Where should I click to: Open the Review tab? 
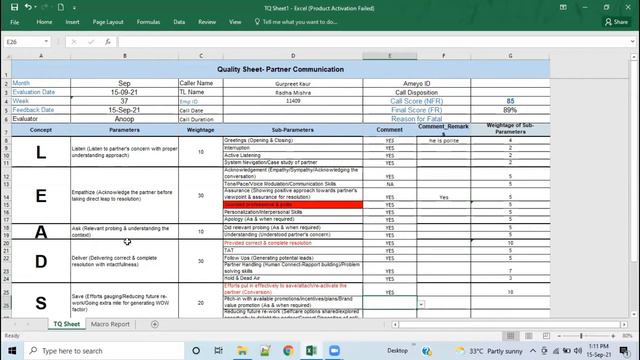coord(207,22)
